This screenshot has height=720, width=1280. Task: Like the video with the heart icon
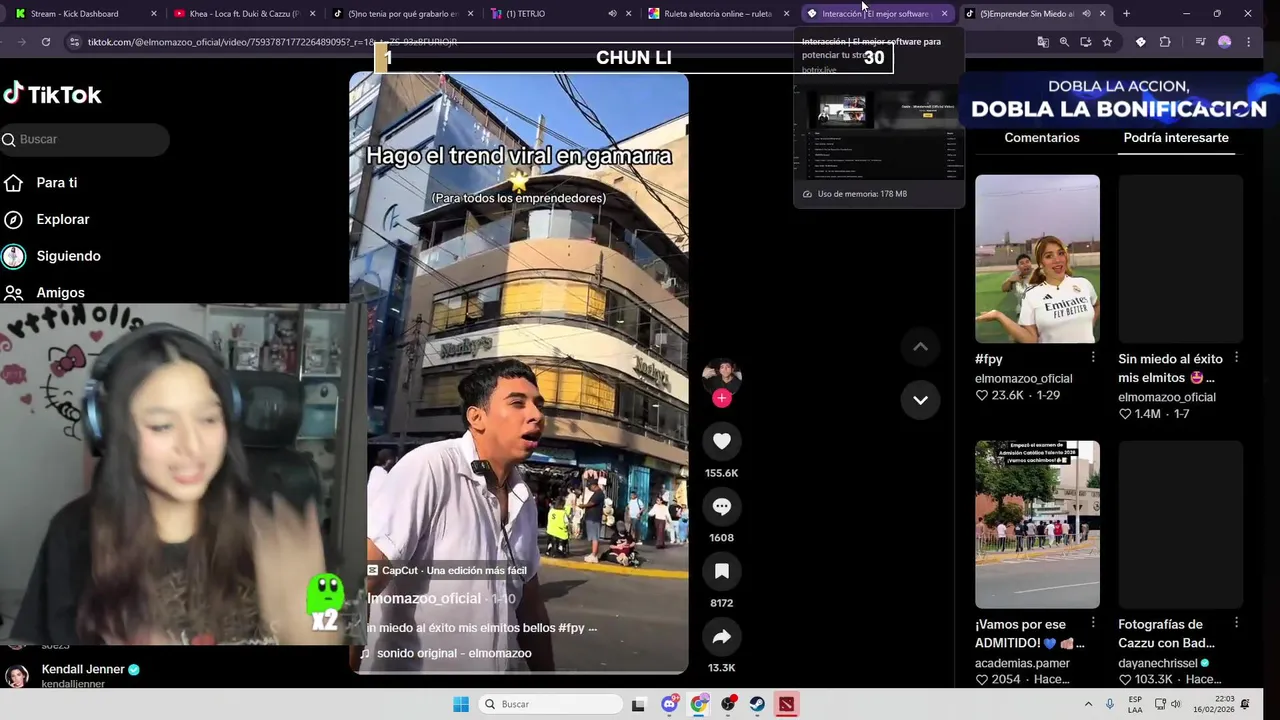721,441
